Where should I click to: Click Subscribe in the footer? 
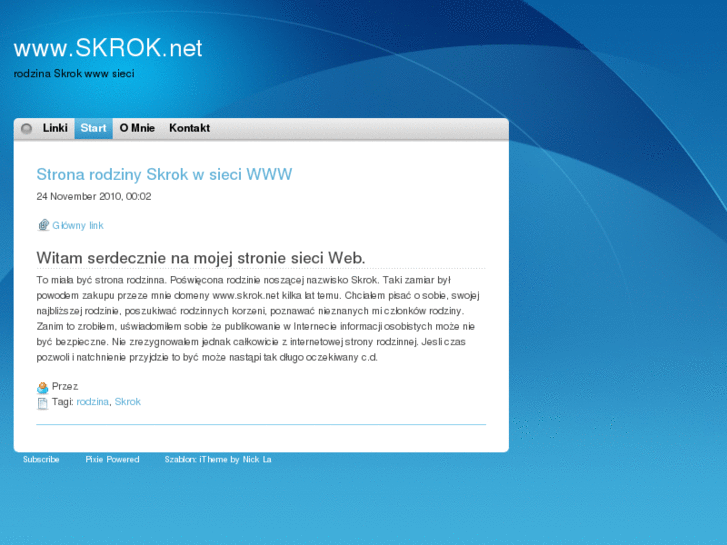point(41,459)
